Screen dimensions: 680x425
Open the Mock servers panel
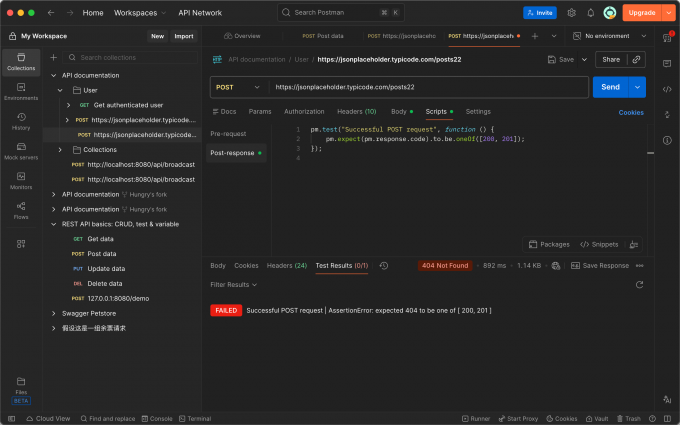(x=21, y=151)
